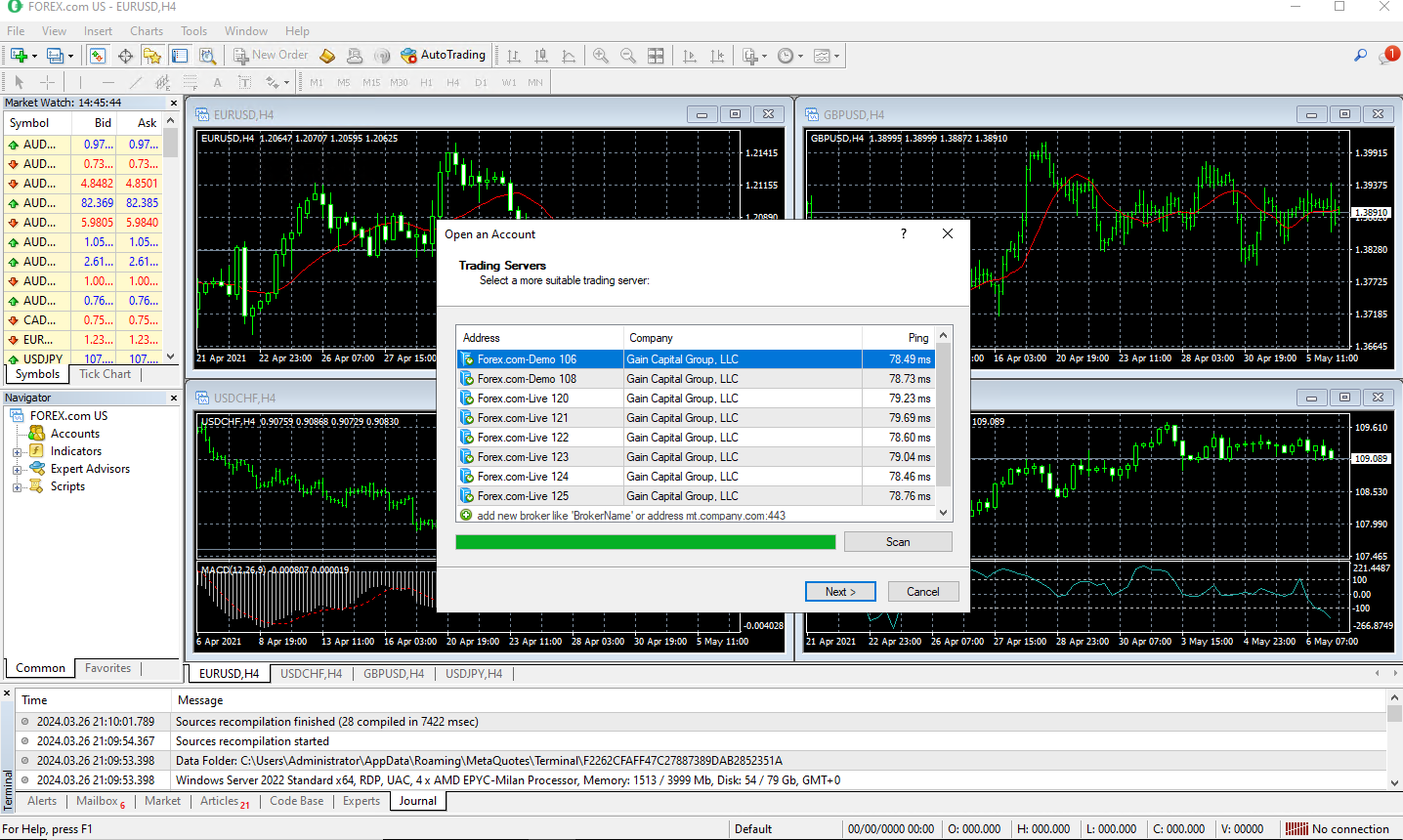Click the Zoom In magnifier icon
The width and height of the screenshot is (1403, 840).
click(x=601, y=56)
